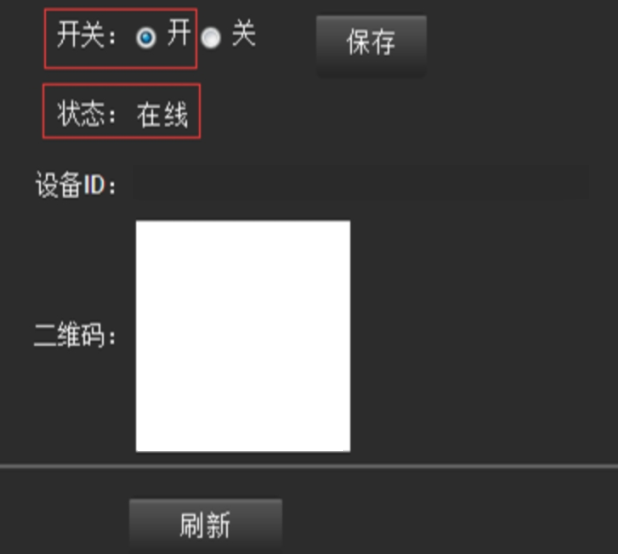Turn the switch on via blue radio dot

coord(146,38)
